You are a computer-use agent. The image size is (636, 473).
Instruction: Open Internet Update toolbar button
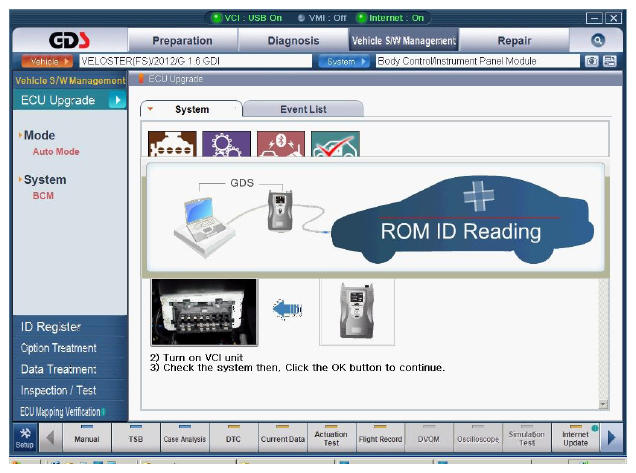576,438
